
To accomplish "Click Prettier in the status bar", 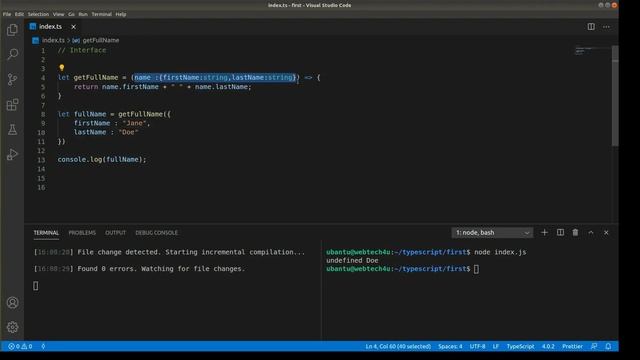I will 572,346.
